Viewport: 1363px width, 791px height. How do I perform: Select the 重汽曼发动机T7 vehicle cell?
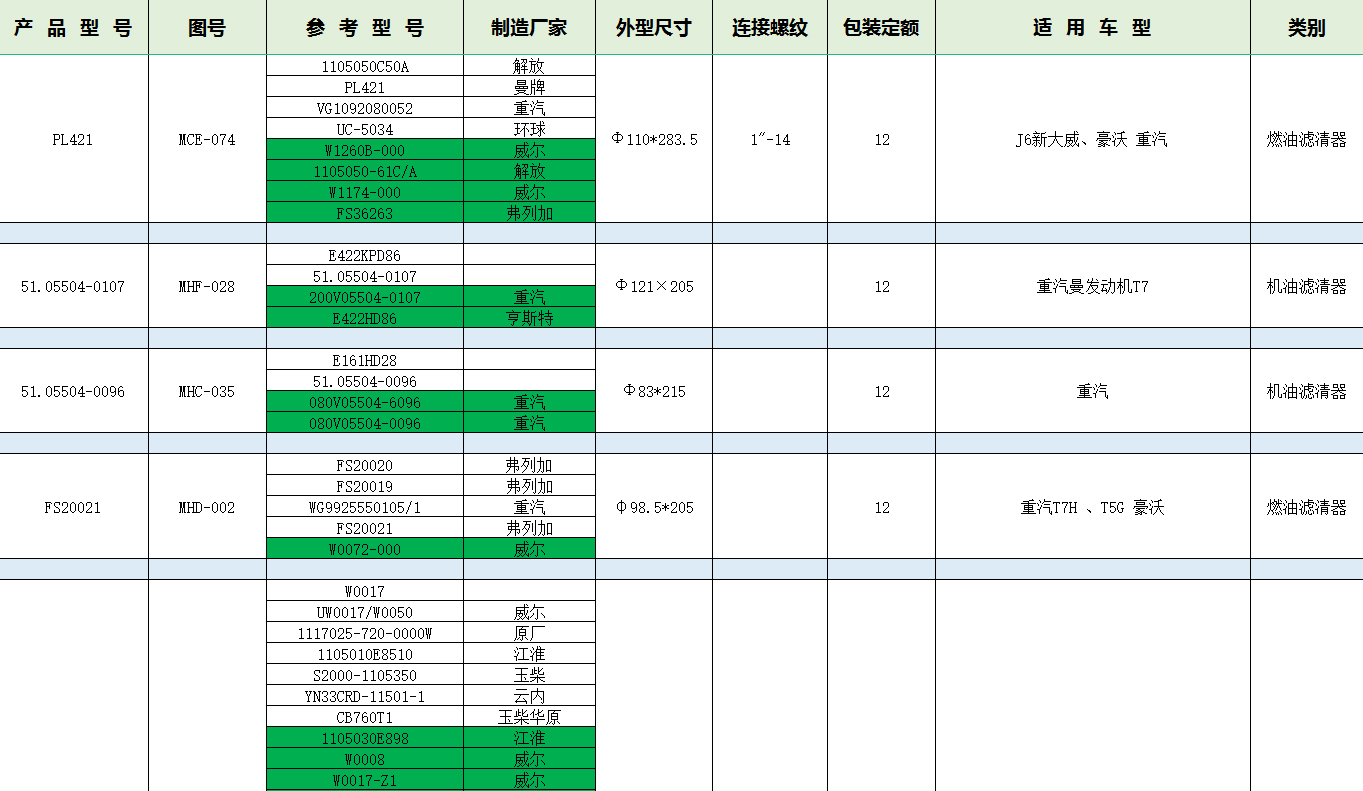1092,287
